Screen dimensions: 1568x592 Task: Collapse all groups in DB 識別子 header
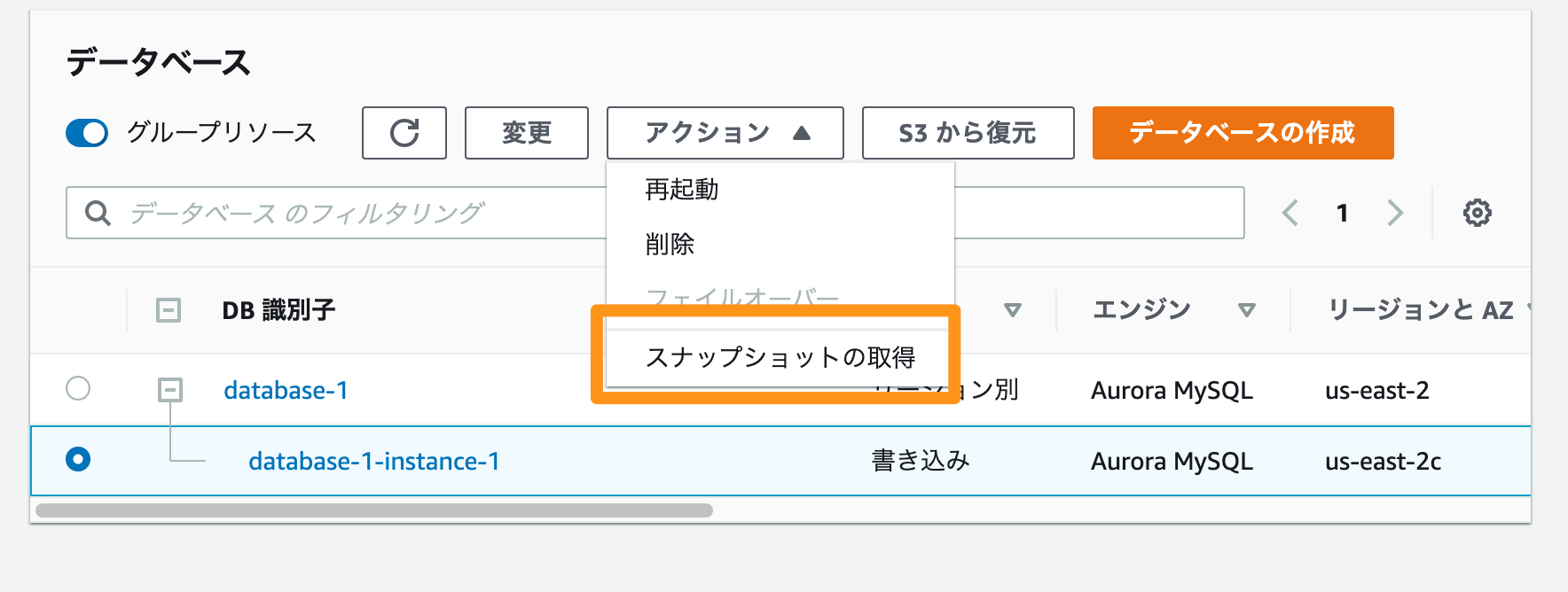tap(169, 310)
